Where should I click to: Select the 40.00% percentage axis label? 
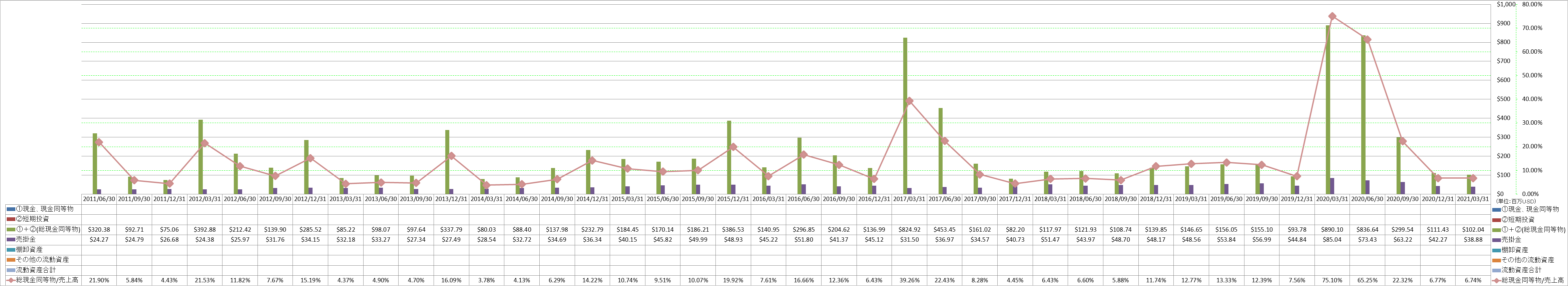click(1532, 99)
